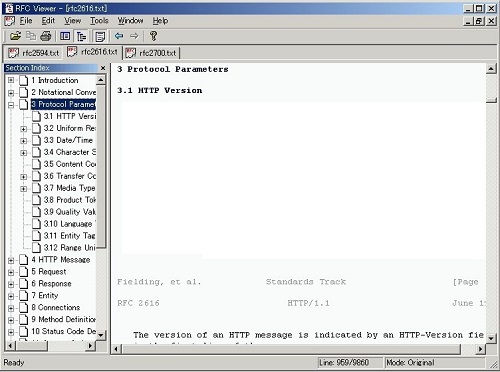This screenshot has width=500, height=372.
Task: Click the RFC Viewer title bar app icon
Action: click(x=9, y=8)
